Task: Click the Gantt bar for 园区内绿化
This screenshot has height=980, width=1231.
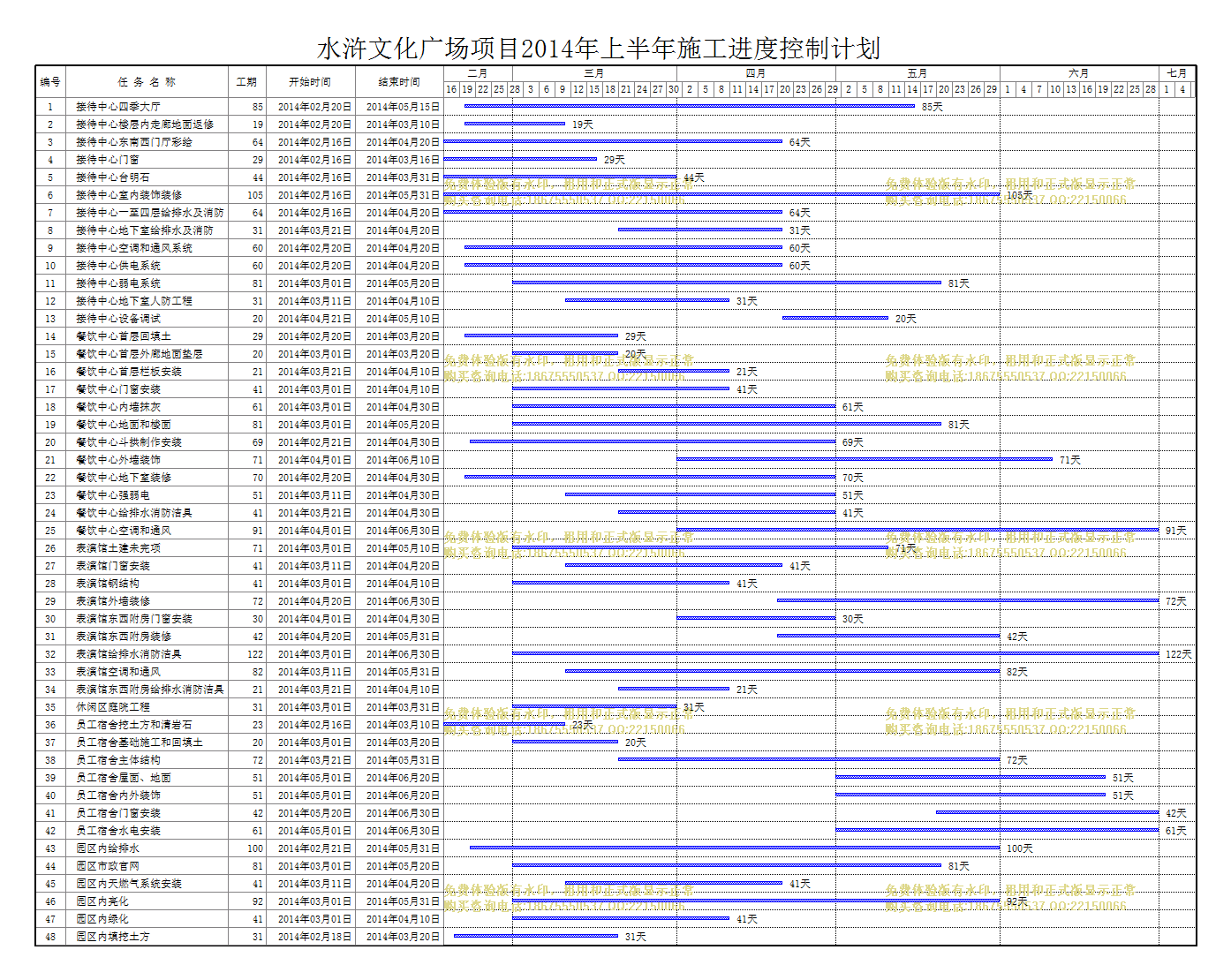Action: [621, 918]
